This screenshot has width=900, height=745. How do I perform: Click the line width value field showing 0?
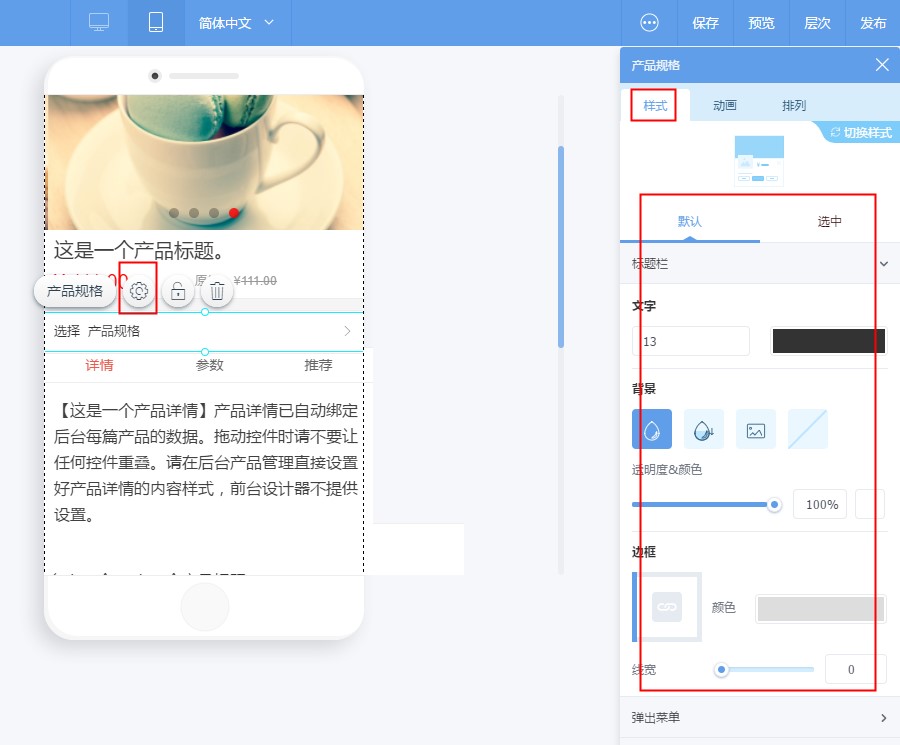(x=856, y=669)
